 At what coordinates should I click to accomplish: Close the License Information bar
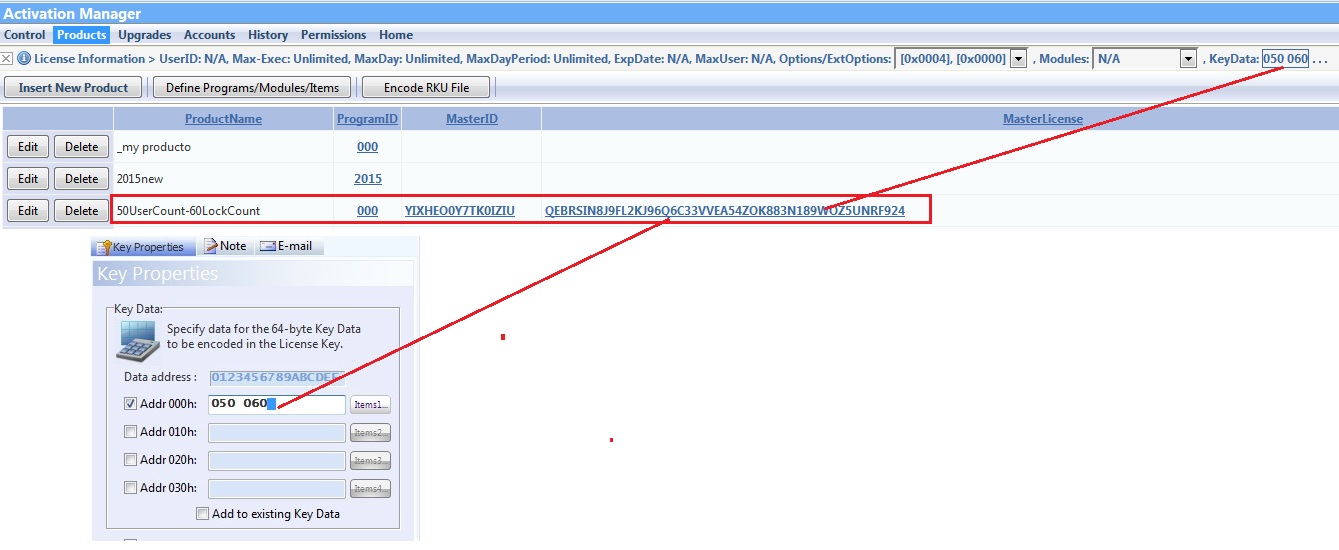(7, 59)
